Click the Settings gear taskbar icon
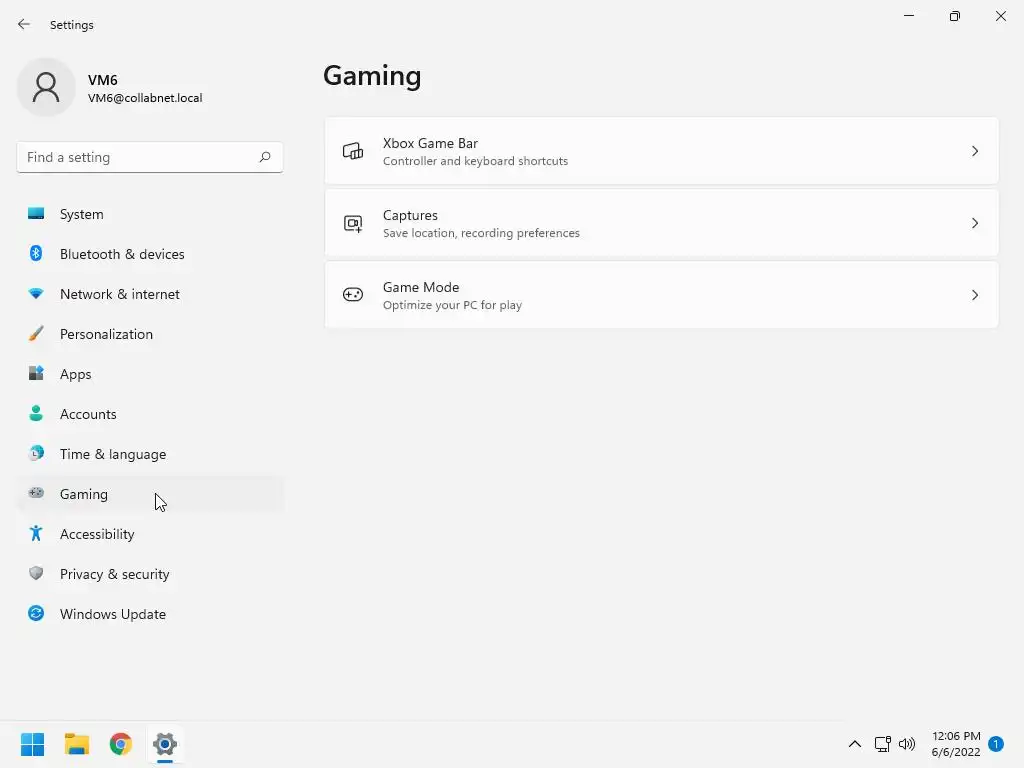 (165, 744)
